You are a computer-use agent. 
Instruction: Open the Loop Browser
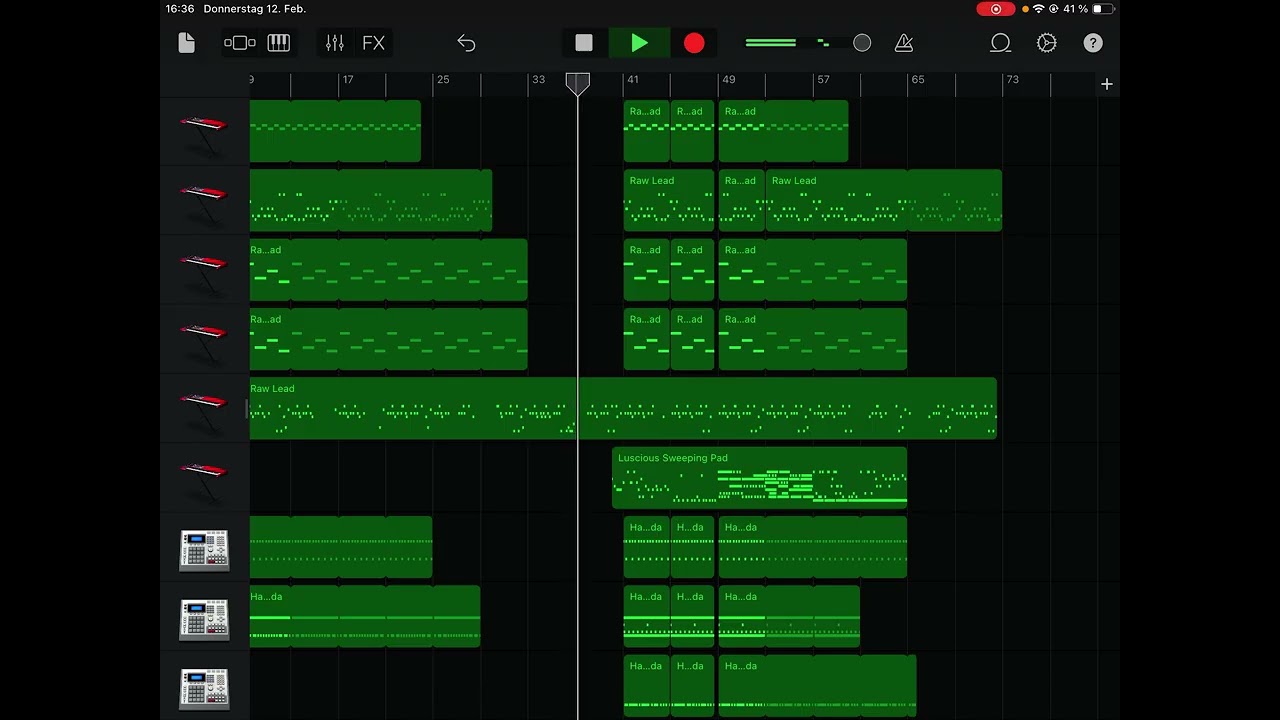1000,43
